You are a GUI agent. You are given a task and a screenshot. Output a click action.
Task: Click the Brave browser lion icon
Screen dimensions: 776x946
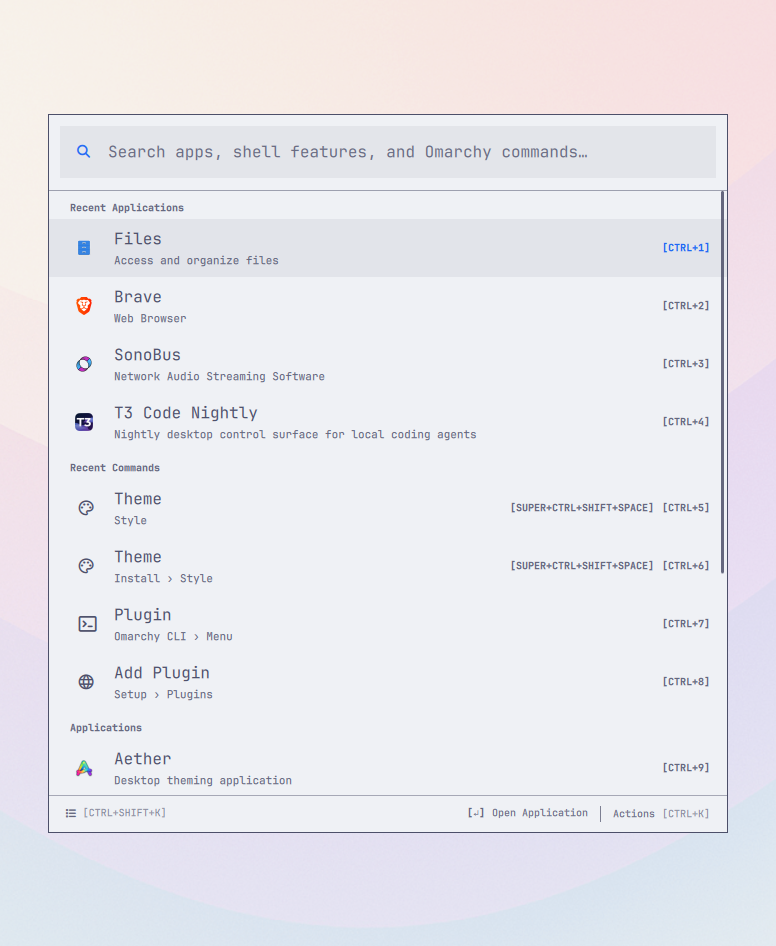(84, 306)
